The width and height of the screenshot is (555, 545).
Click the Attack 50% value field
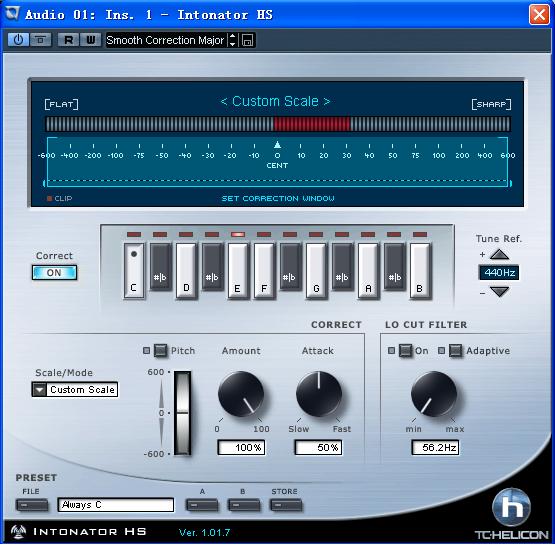pos(318,447)
